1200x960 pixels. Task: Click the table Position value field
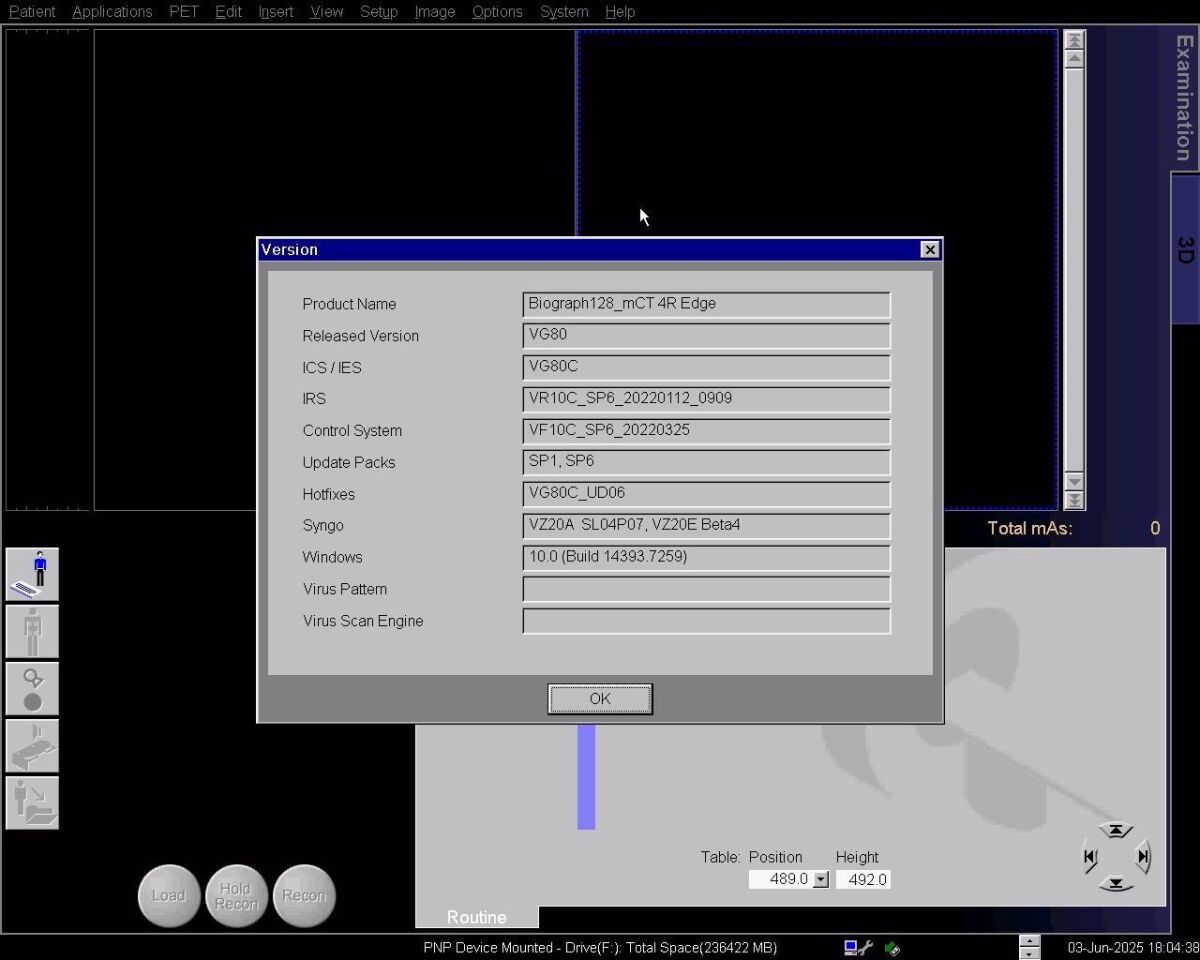(781, 880)
